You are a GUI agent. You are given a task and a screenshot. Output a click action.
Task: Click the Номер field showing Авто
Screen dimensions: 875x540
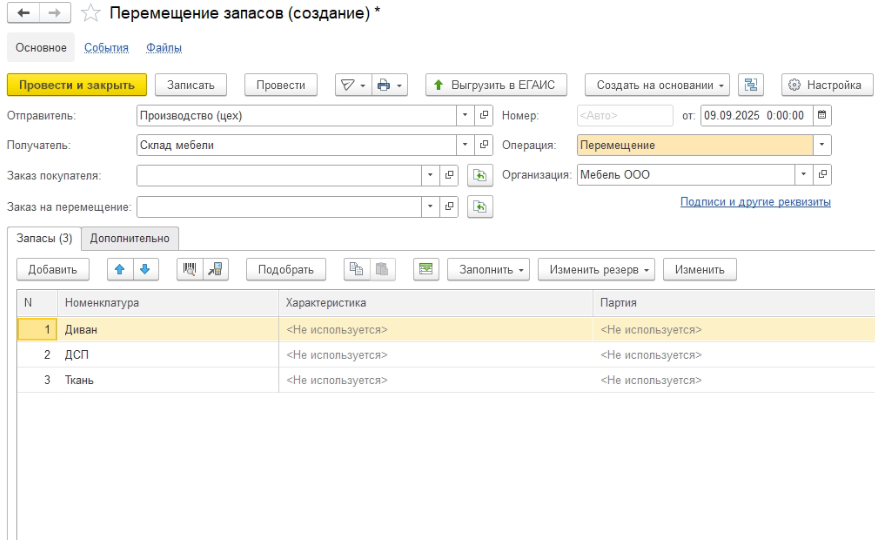click(625, 115)
